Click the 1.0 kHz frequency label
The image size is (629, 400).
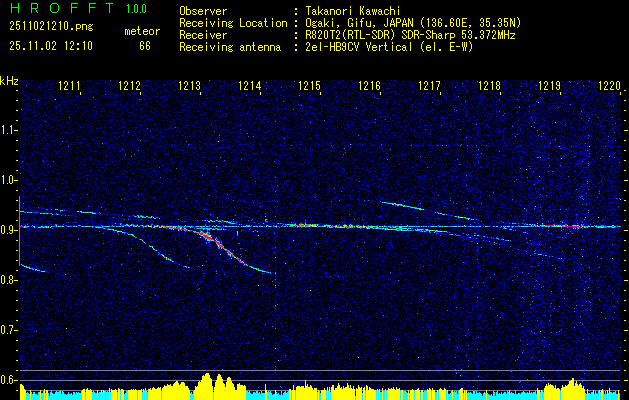point(8,181)
